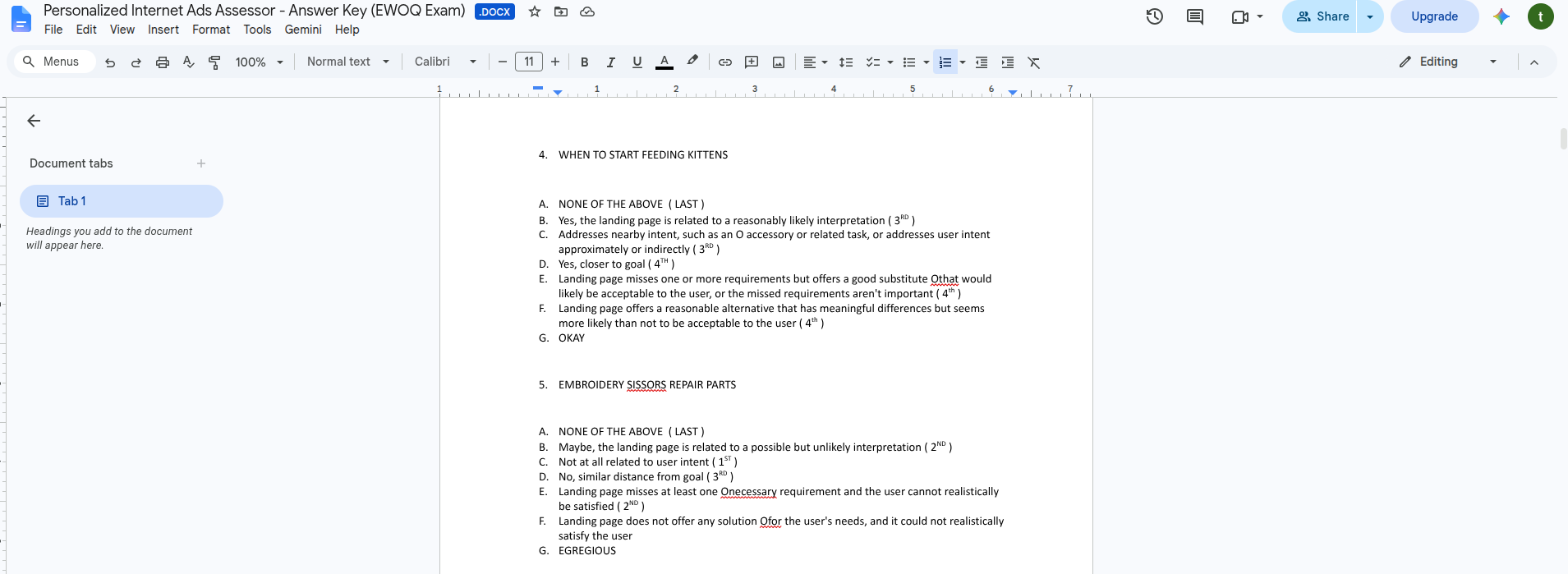Insert an image

click(779, 62)
